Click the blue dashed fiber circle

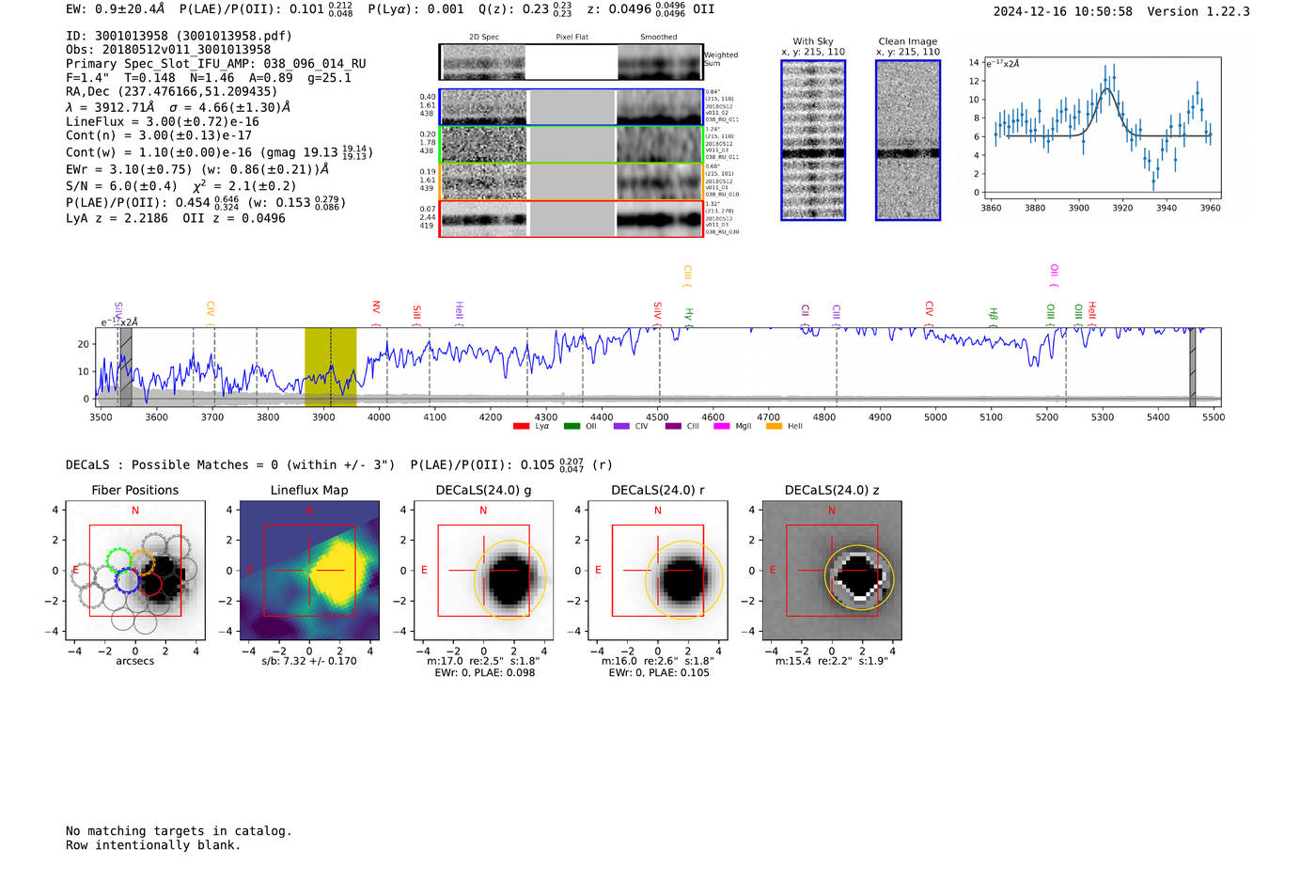127,580
